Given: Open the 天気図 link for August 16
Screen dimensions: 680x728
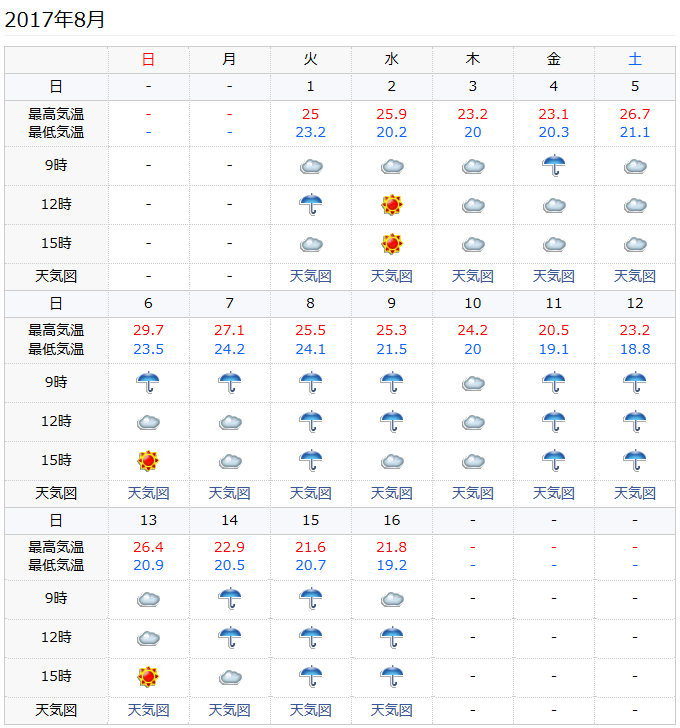Looking at the screenshot, I should click(392, 710).
